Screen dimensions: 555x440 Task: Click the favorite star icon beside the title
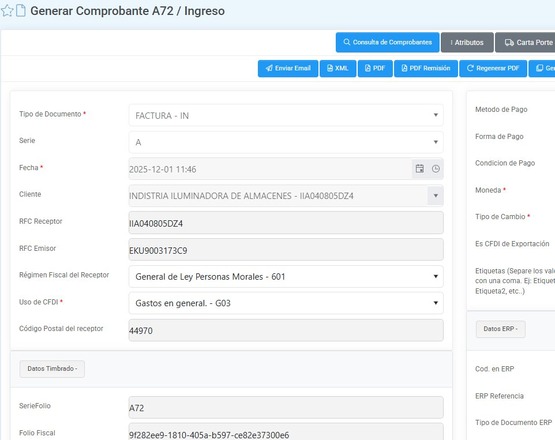coord(7,11)
